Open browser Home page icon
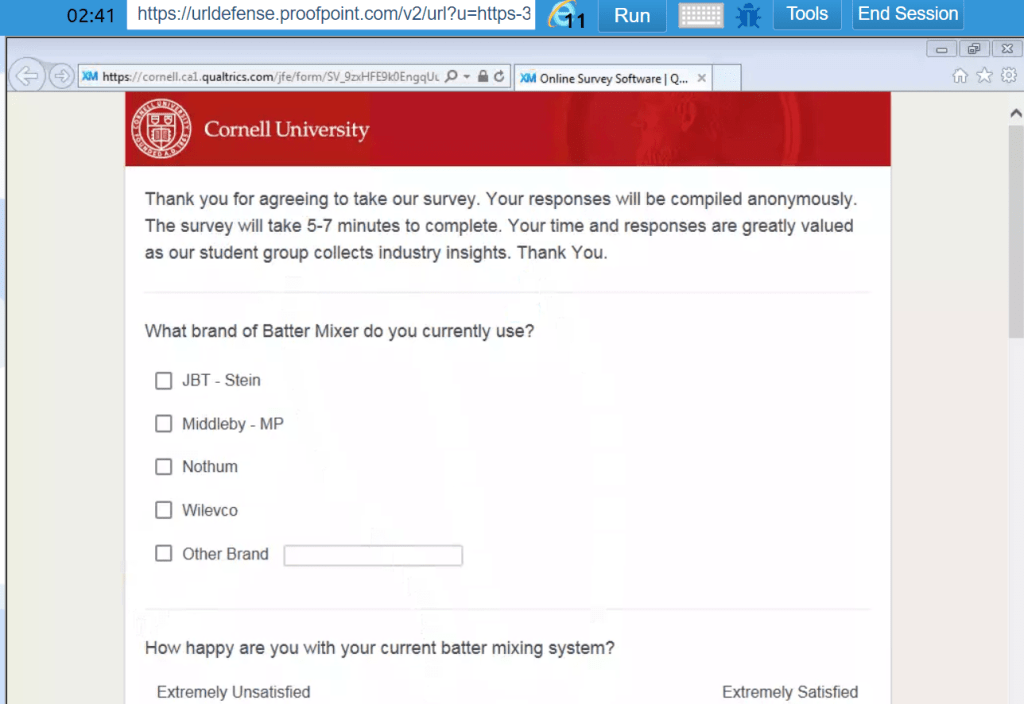The width and height of the screenshot is (1024, 704). click(x=960, y=76)
